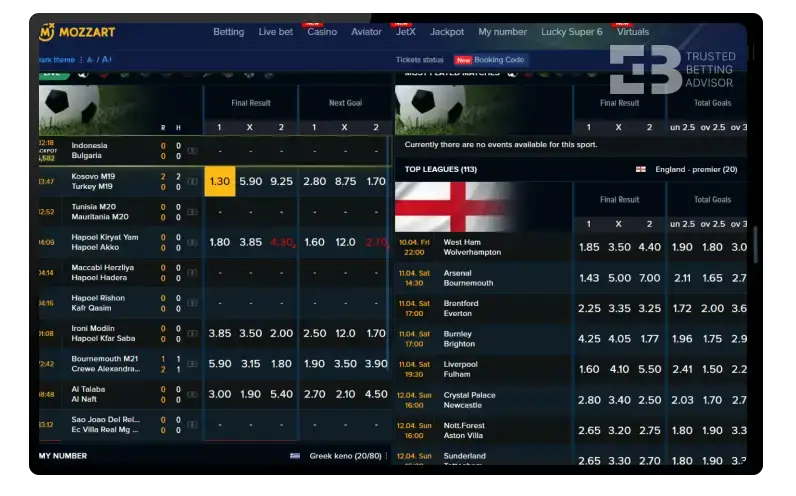Open the Arsenal vs Bournemouth match
This screenshot has width=796, height=496.
(x=468, y=277)
